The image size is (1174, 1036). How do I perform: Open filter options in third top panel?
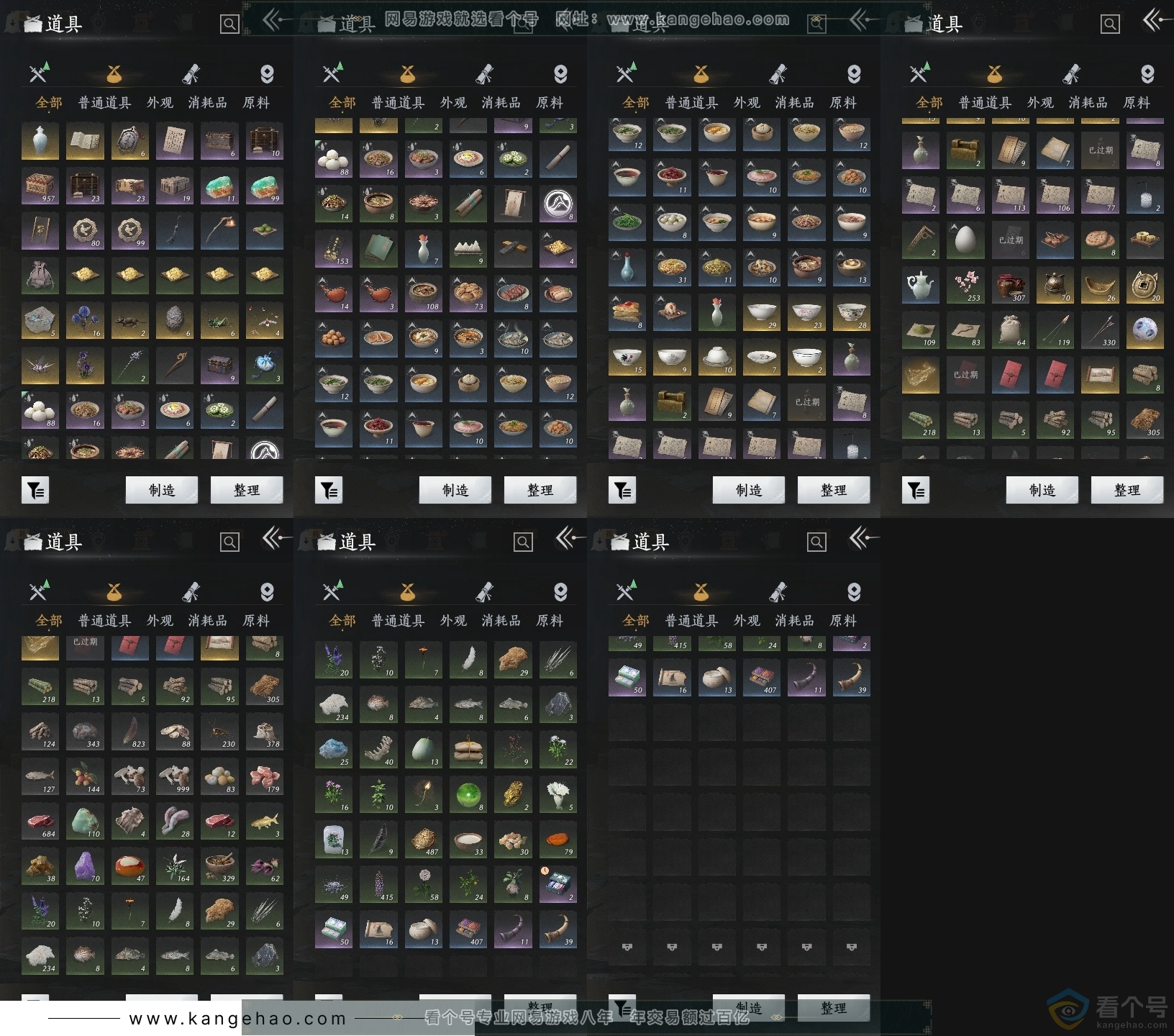[622, 491]
